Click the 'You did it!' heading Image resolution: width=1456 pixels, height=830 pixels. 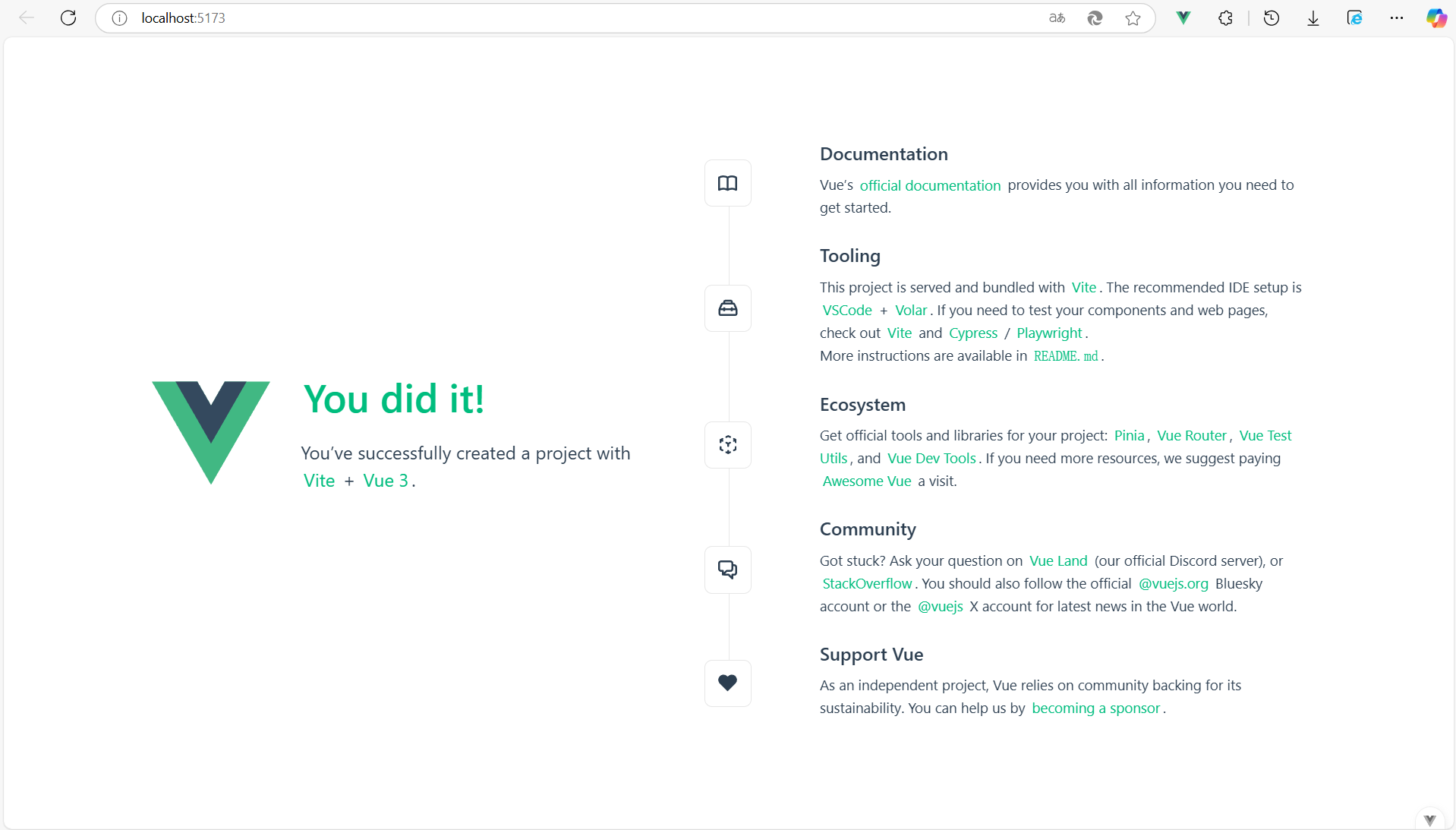(393, 399)
